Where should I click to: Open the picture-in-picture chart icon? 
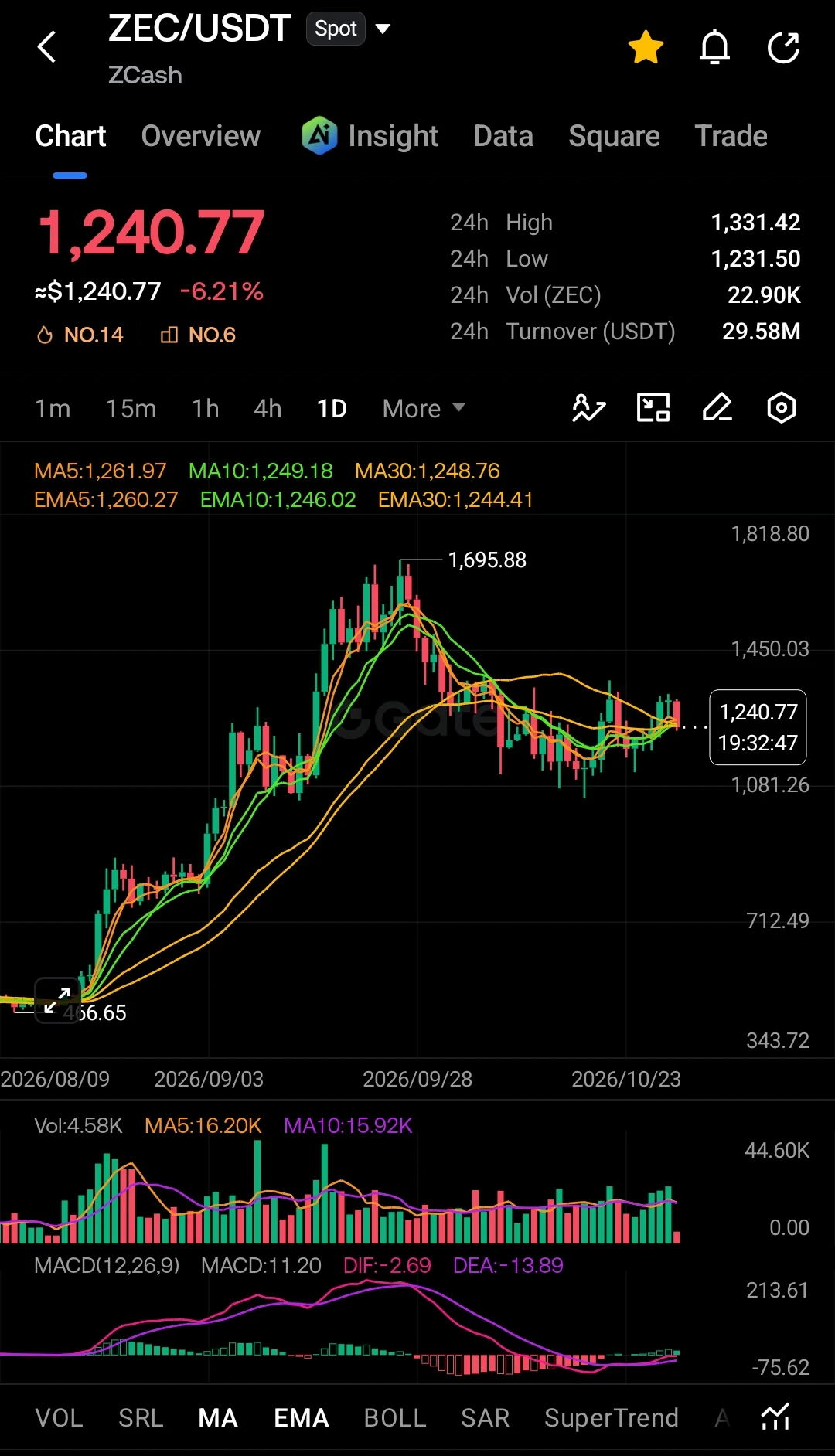coord(653,408)
